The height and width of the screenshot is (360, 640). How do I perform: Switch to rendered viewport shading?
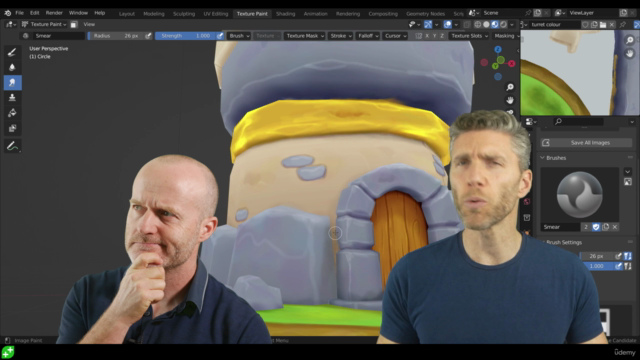504,24
